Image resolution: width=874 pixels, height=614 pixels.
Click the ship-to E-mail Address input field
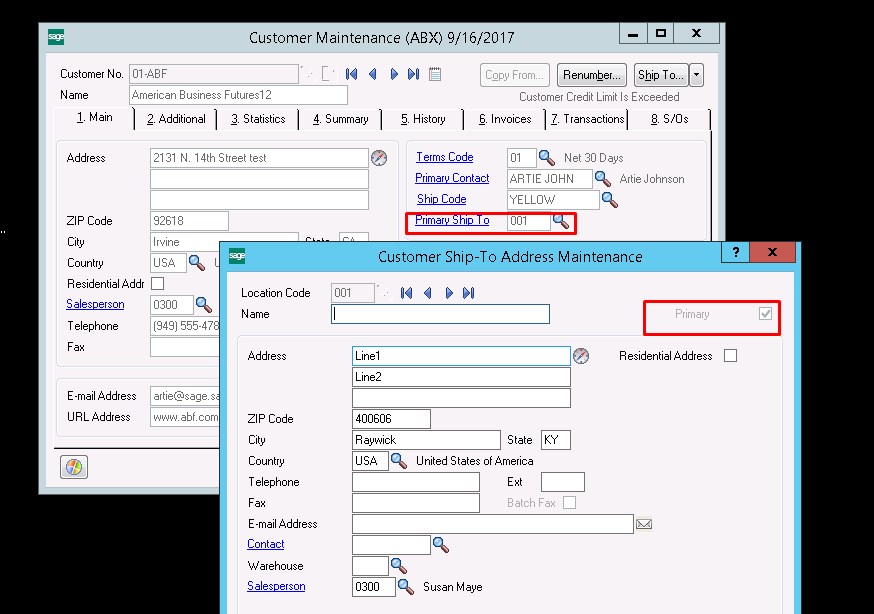(493, 524)
